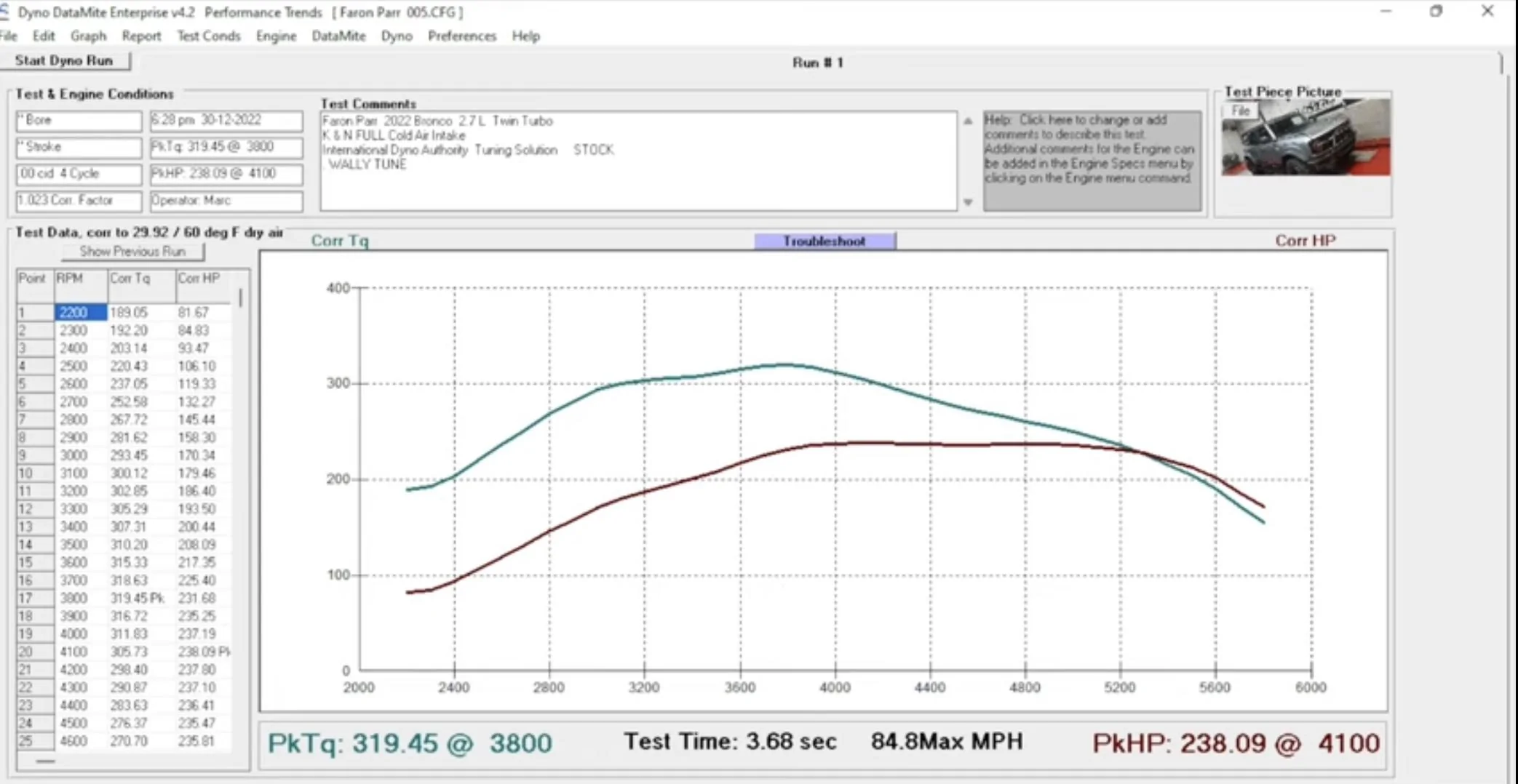Select the 319.45 Pk torque cell
Viewport: 1518px width, 784px height.
141,599
